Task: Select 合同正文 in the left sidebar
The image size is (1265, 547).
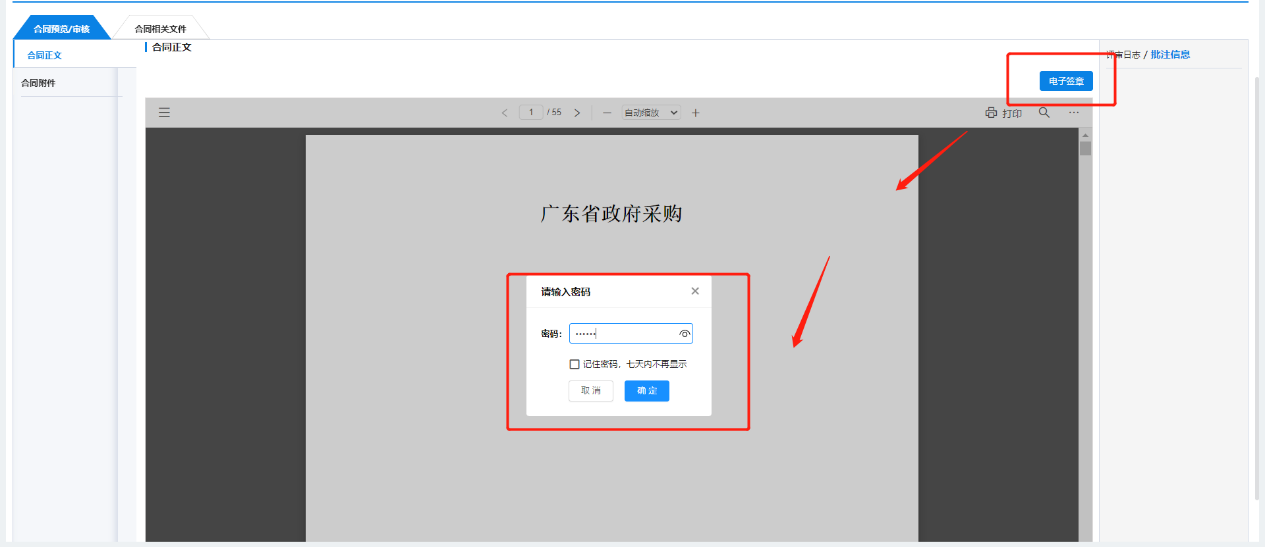Action: [44, 55]
